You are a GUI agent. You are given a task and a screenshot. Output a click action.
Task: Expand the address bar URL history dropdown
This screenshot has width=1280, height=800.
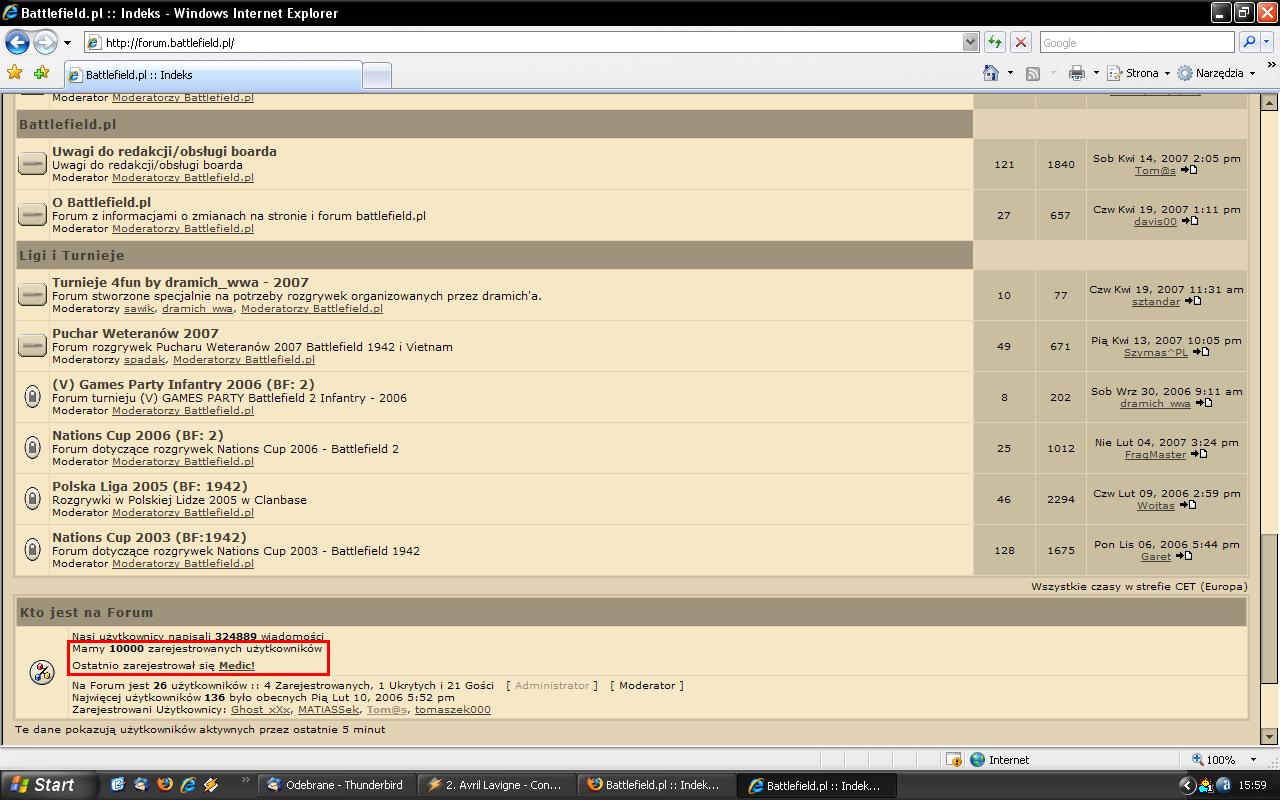970,42
